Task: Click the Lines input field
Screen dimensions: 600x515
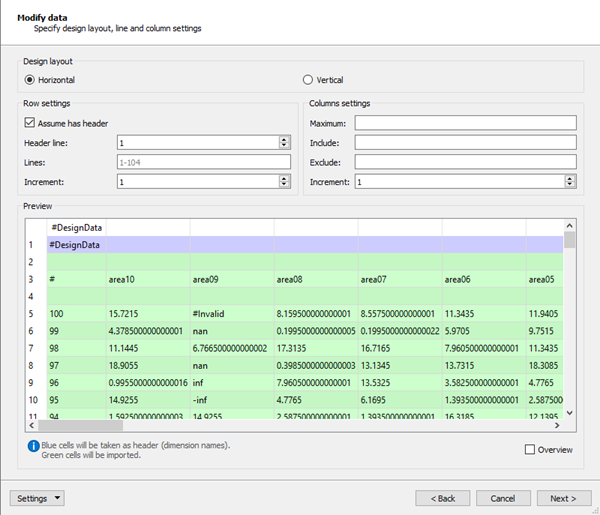Action: (x=204, y=162)
